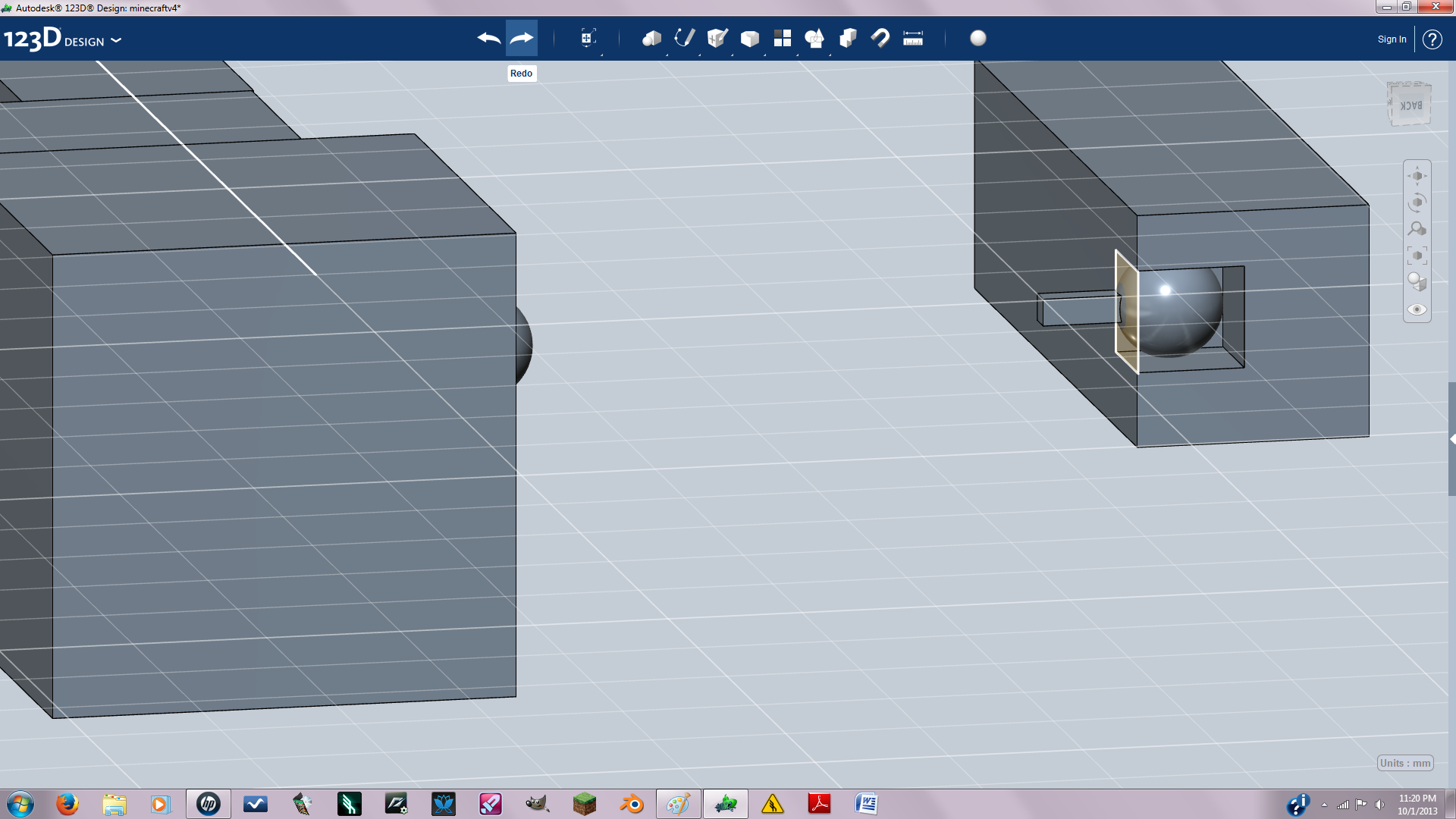The image size is (1456, 819).
Task: Activate the Snap magnet tool
Action: pos(880,38)
